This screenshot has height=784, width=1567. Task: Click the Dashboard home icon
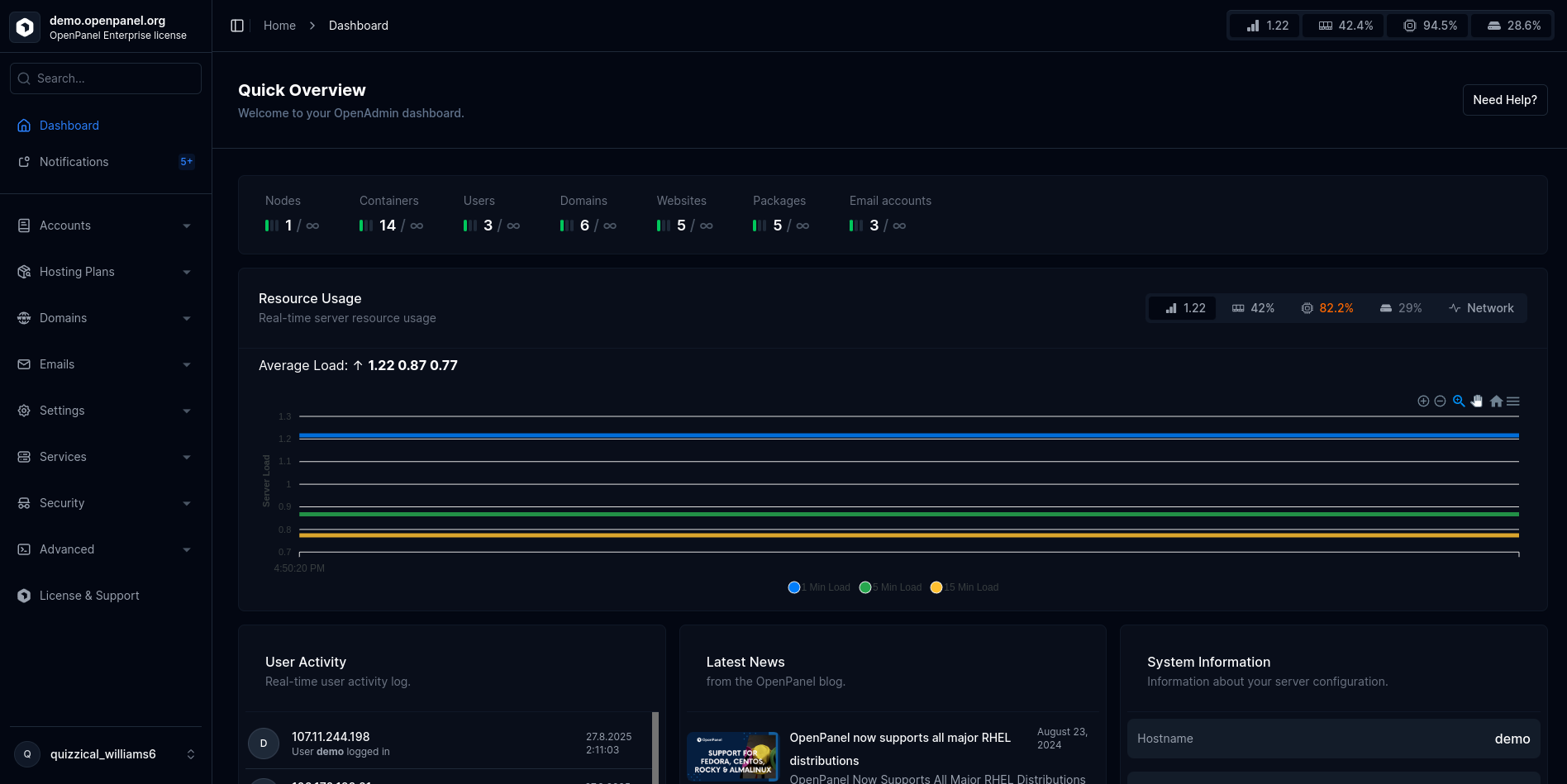(24, 126)
